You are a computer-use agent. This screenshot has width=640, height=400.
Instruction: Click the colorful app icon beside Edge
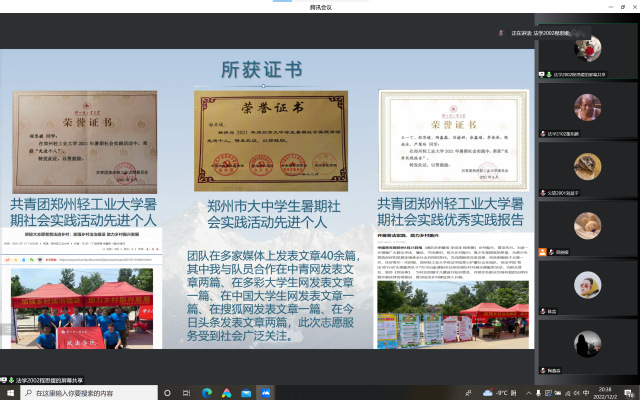click(x=226, y=392)
